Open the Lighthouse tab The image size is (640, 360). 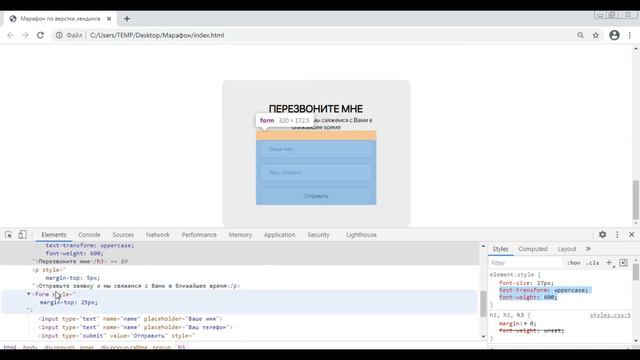361,235
